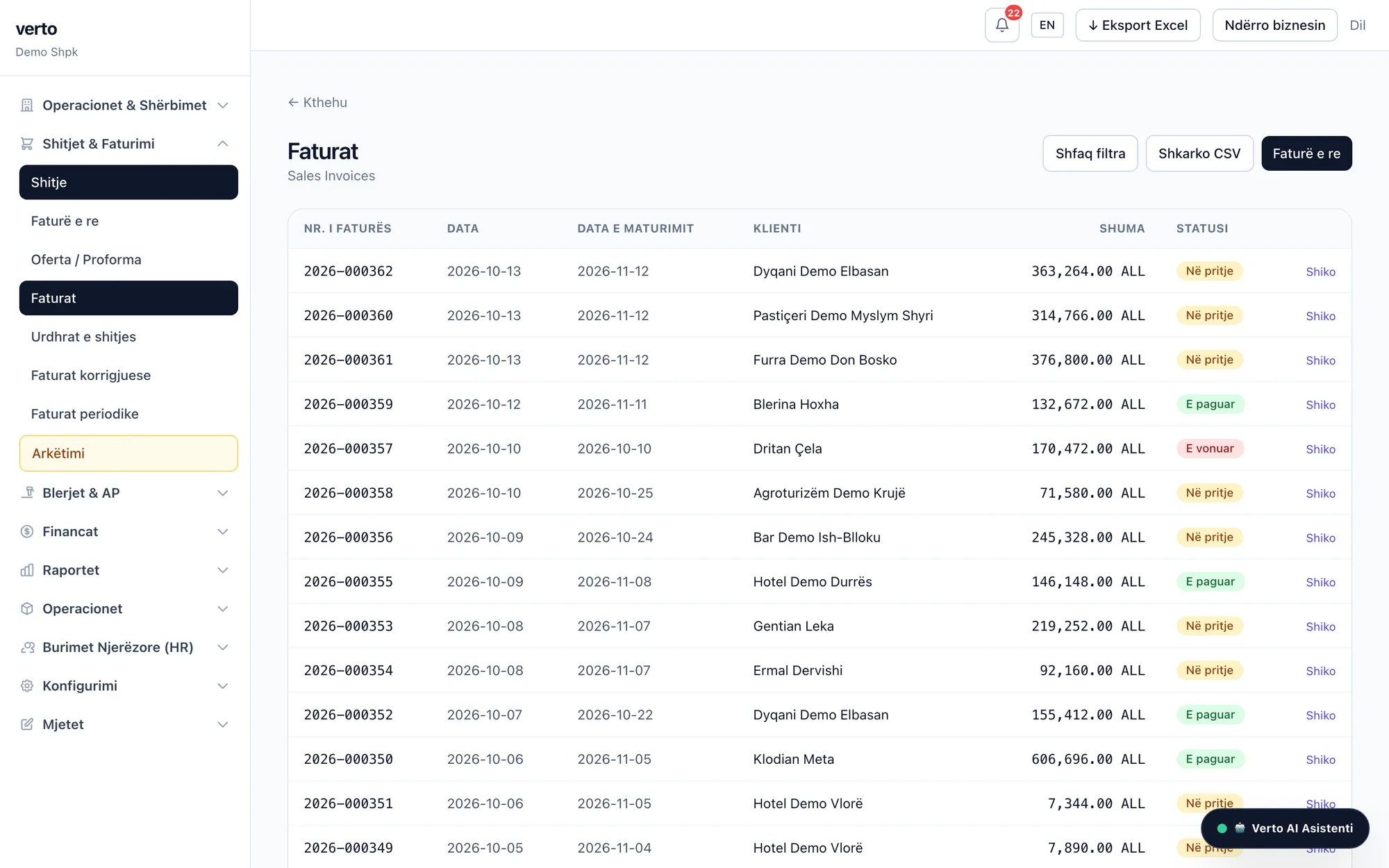Viewport: 1389px width, 868px height.
Task: Open Oferta / Proforma menu item
Action: (128, 260)
